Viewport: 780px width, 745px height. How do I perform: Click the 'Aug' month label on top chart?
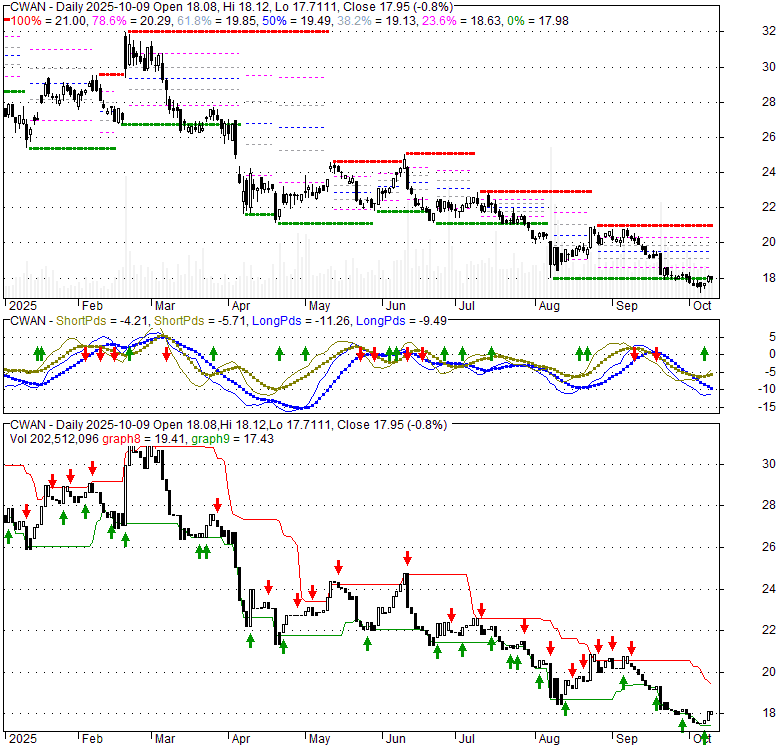(x=549, y=305)
